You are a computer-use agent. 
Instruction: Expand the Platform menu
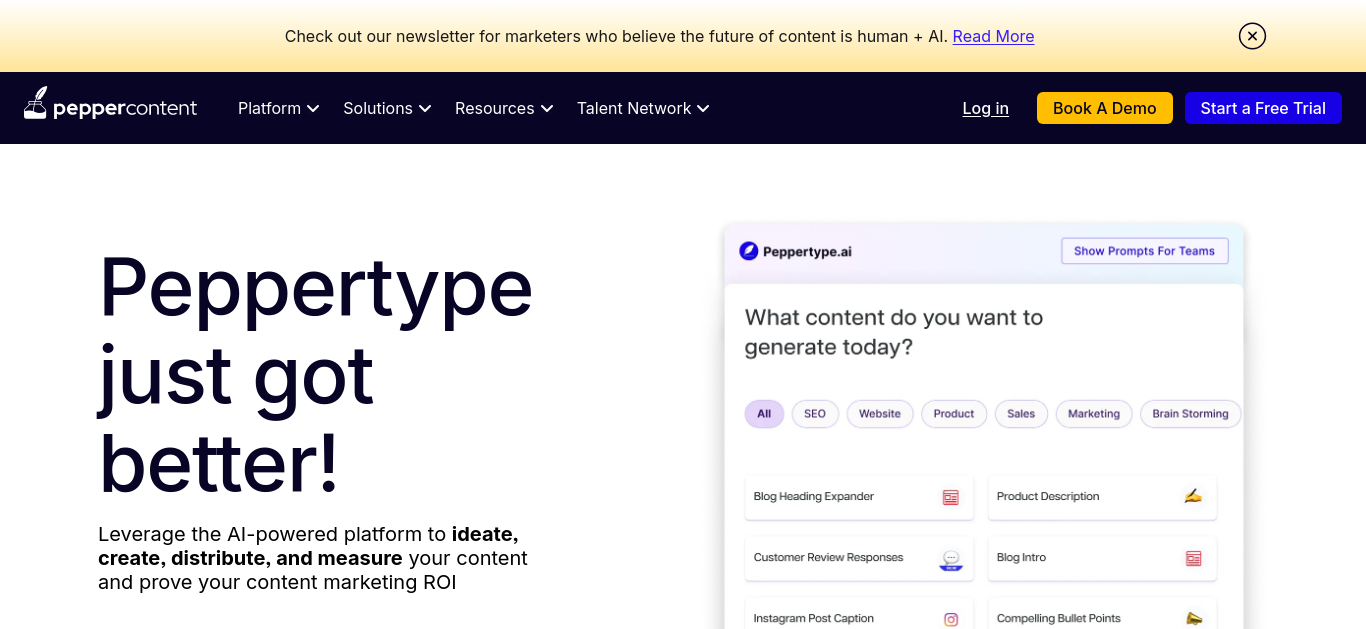click(x=279, y=108)
